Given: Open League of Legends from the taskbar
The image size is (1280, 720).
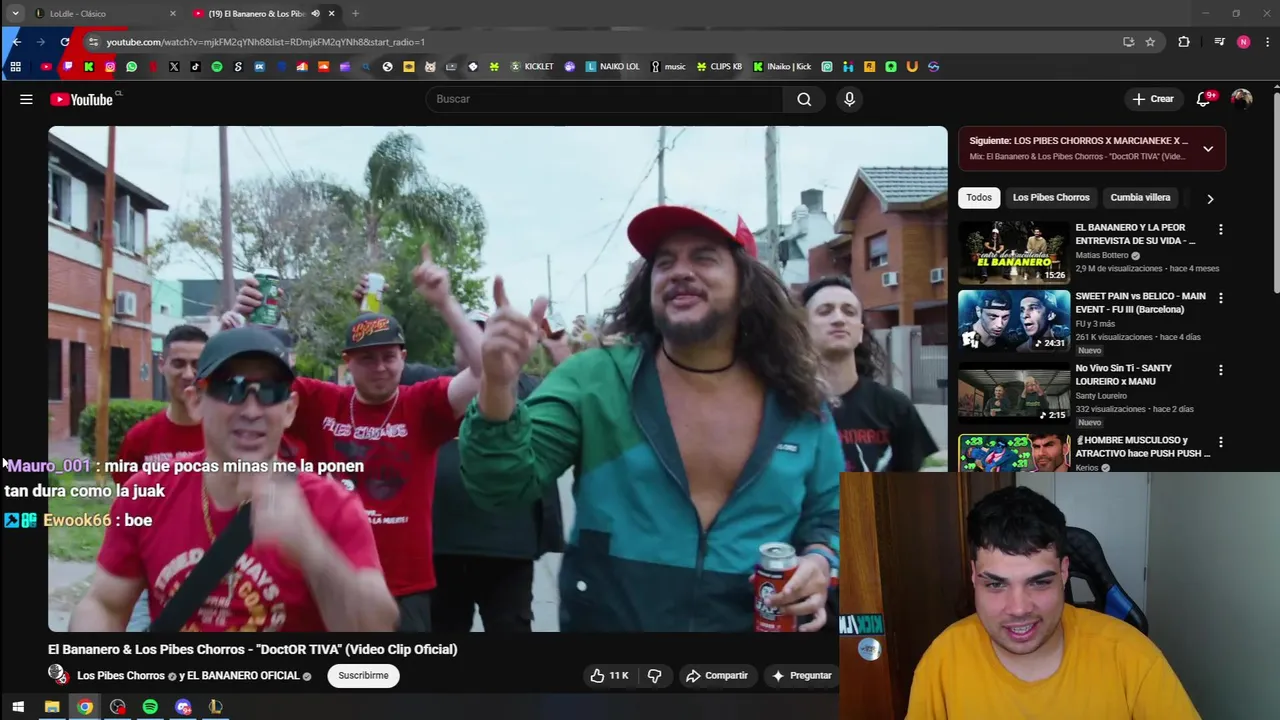Looking at the screenshot, I should point(215,707).
